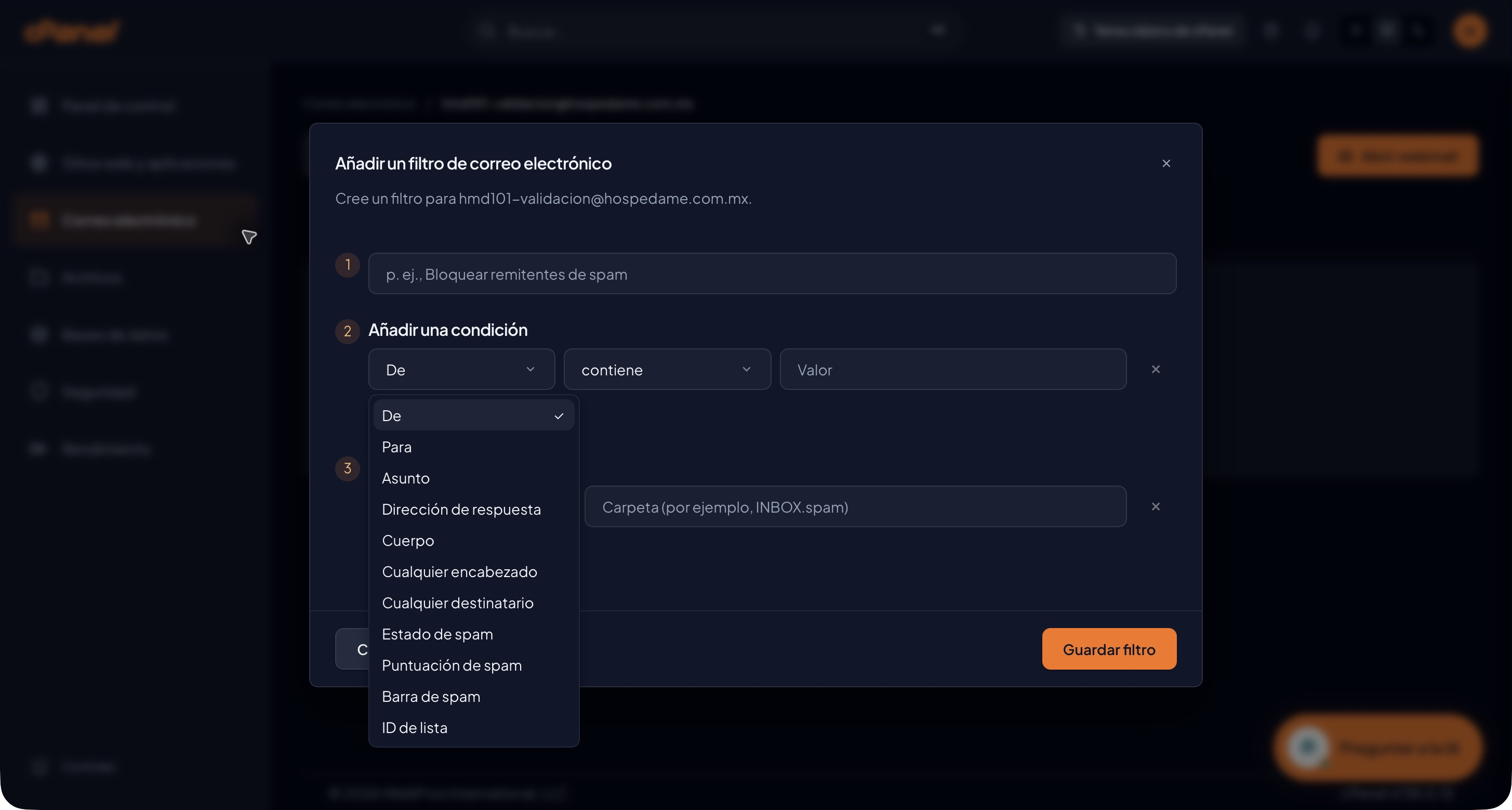Pick Cualquier destinatario from list

pos(474,603)
